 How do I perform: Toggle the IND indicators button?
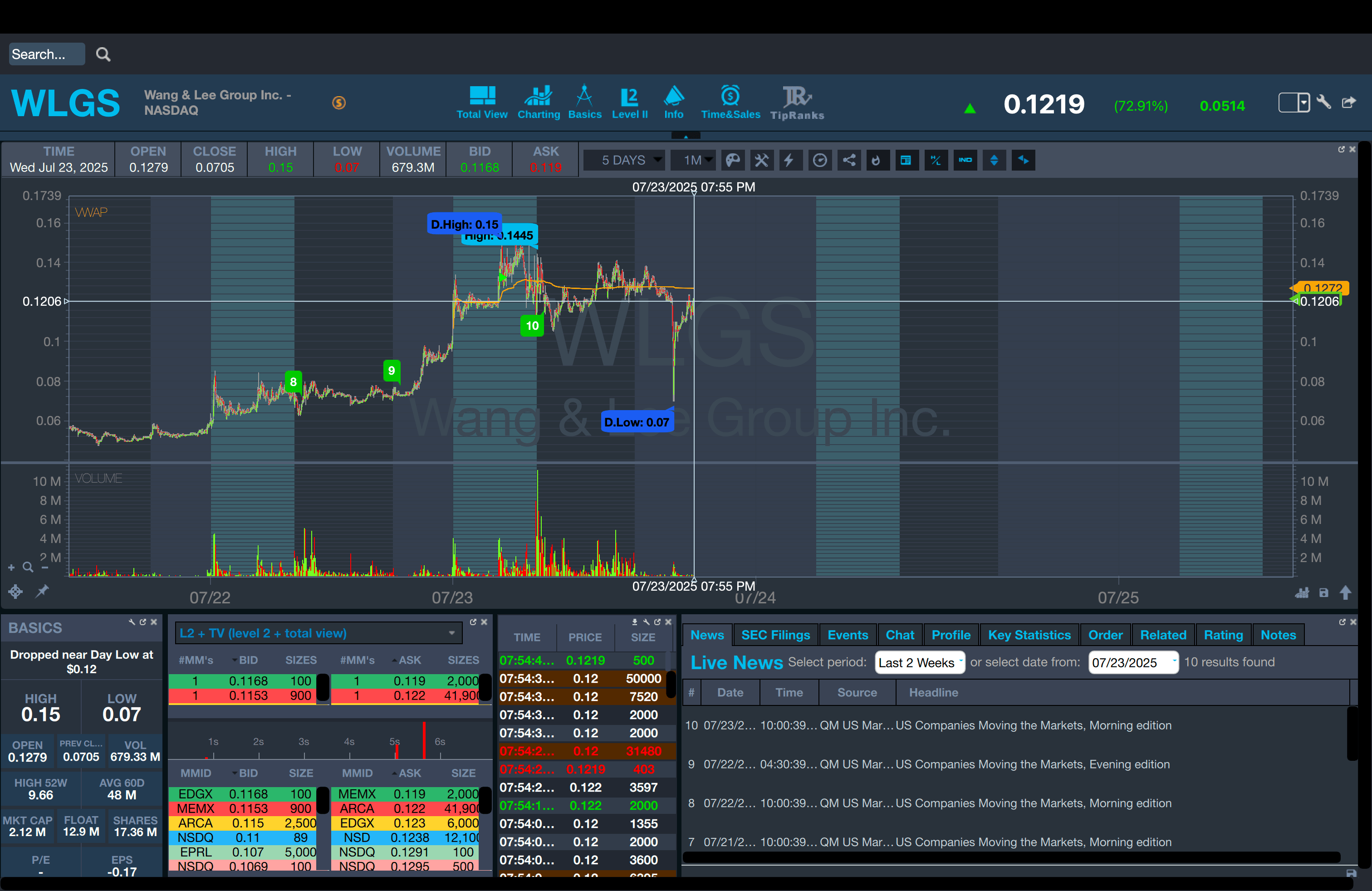(965, 160)
